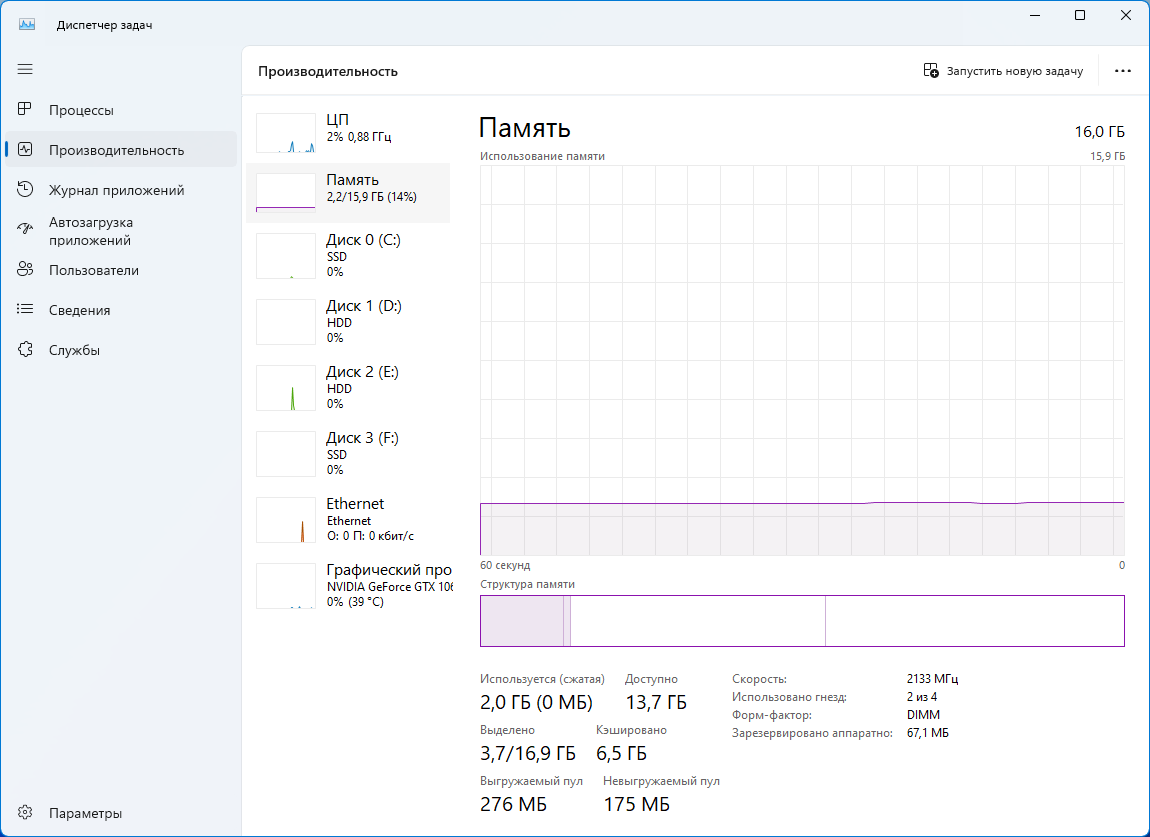Toggle the hamburger navigation menu

click(25, 69)
